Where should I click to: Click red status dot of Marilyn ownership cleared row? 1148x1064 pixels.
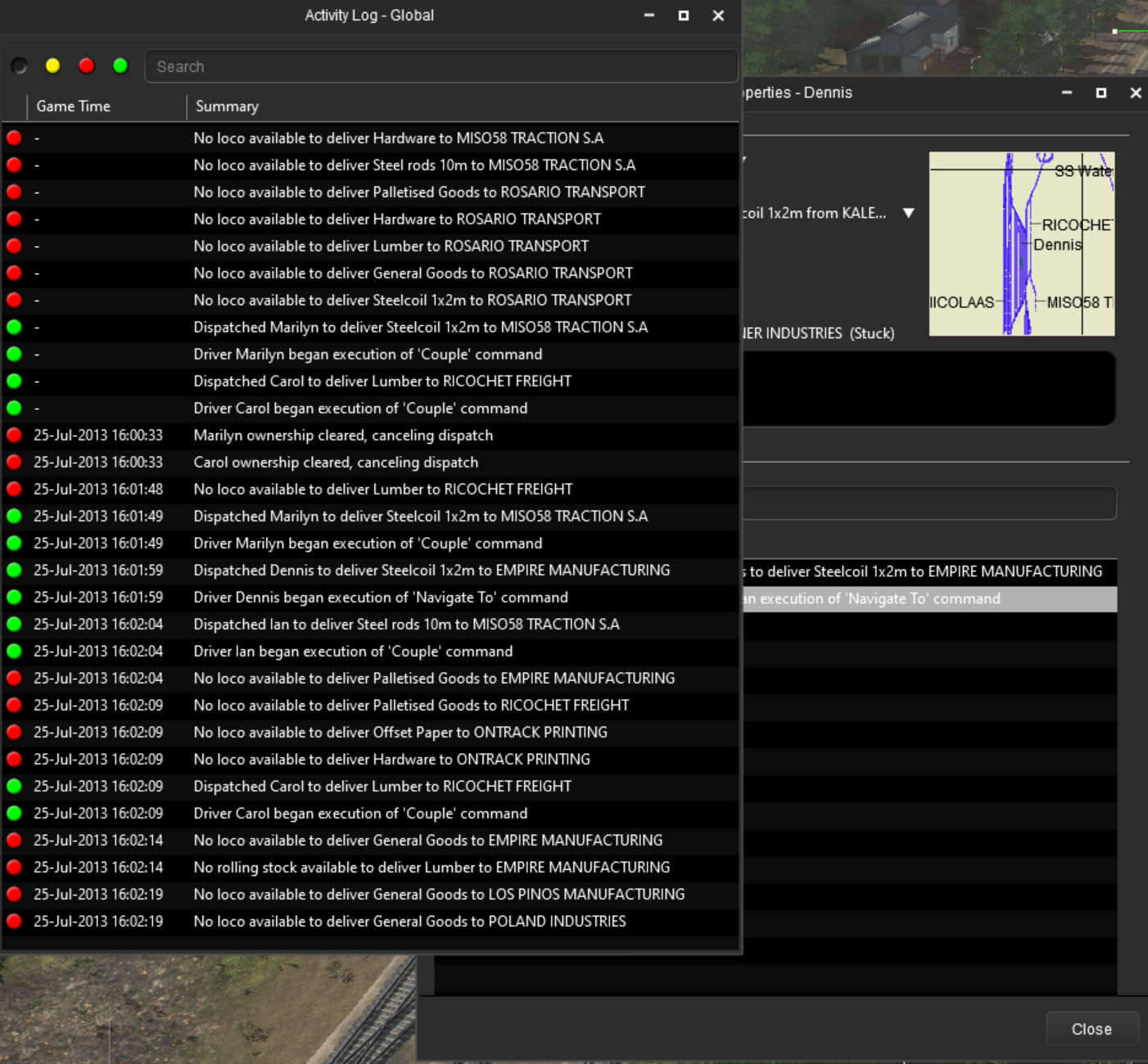pos(14,435)
